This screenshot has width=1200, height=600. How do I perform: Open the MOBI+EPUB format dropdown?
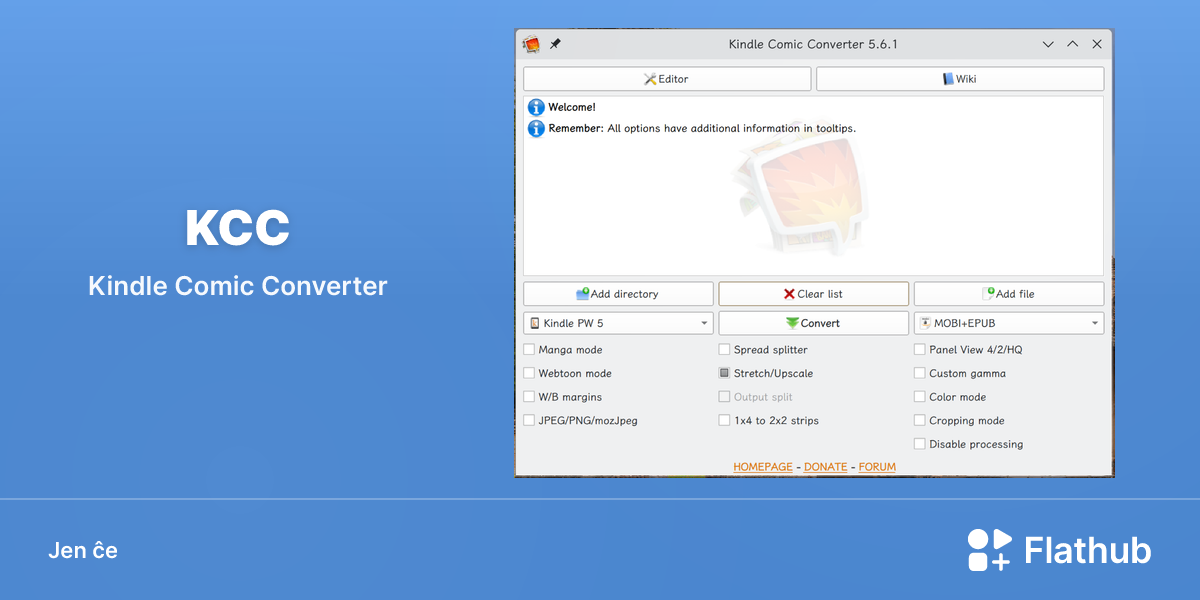click(x=1009, y=323)
